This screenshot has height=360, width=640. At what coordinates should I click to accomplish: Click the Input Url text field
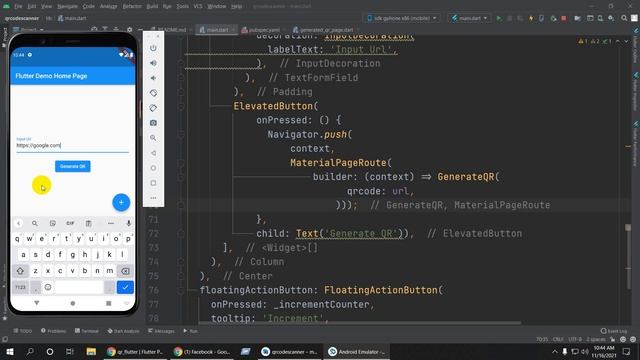click(x=73, y=145)
